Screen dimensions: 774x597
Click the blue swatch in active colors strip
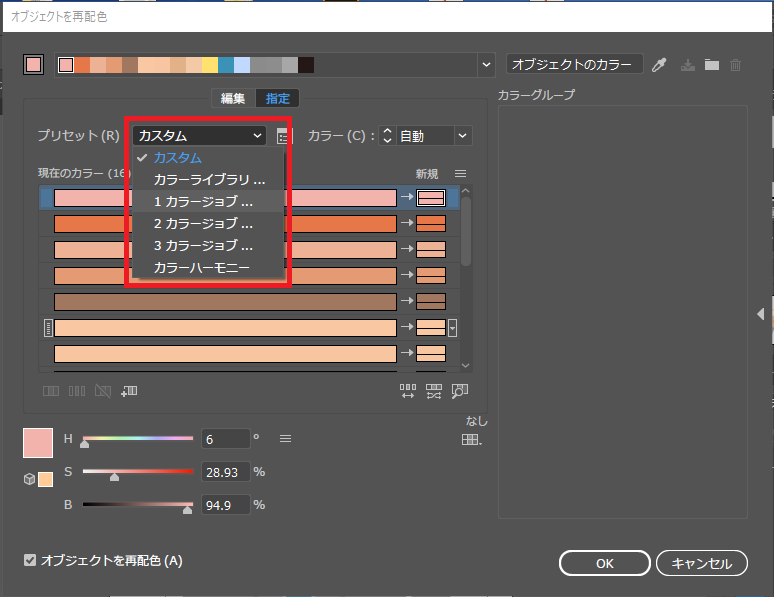click(226, 65)
